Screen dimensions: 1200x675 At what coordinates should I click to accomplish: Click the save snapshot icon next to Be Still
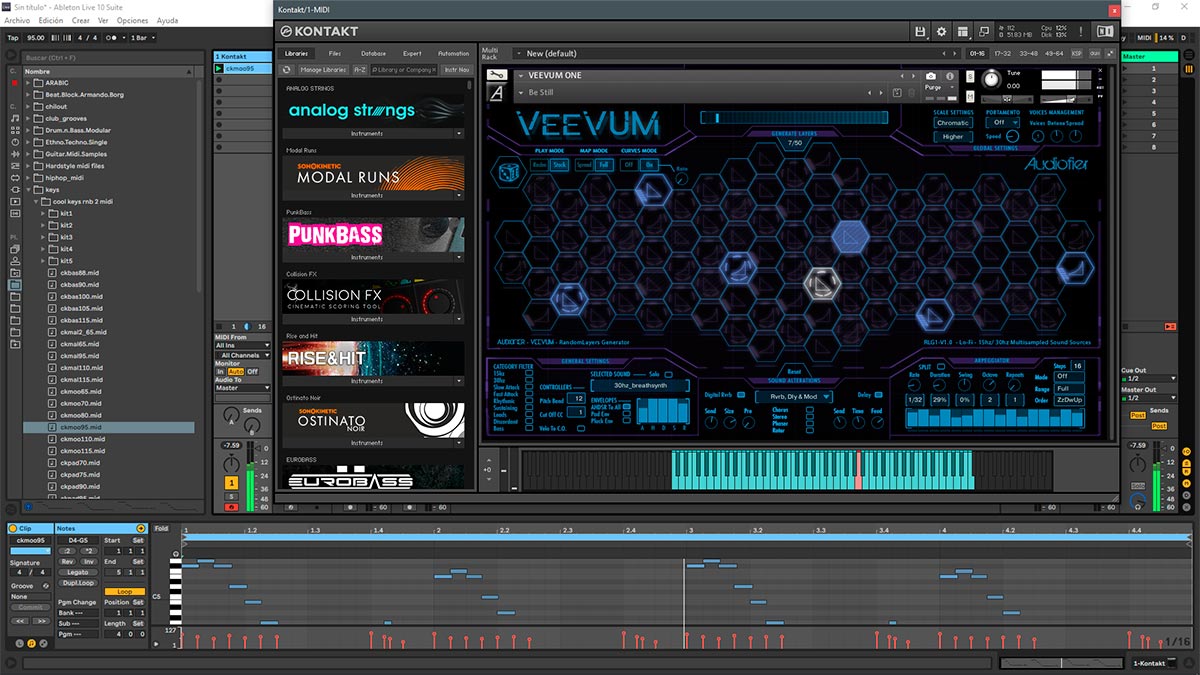pyautogui.click(x=897, y=93)
